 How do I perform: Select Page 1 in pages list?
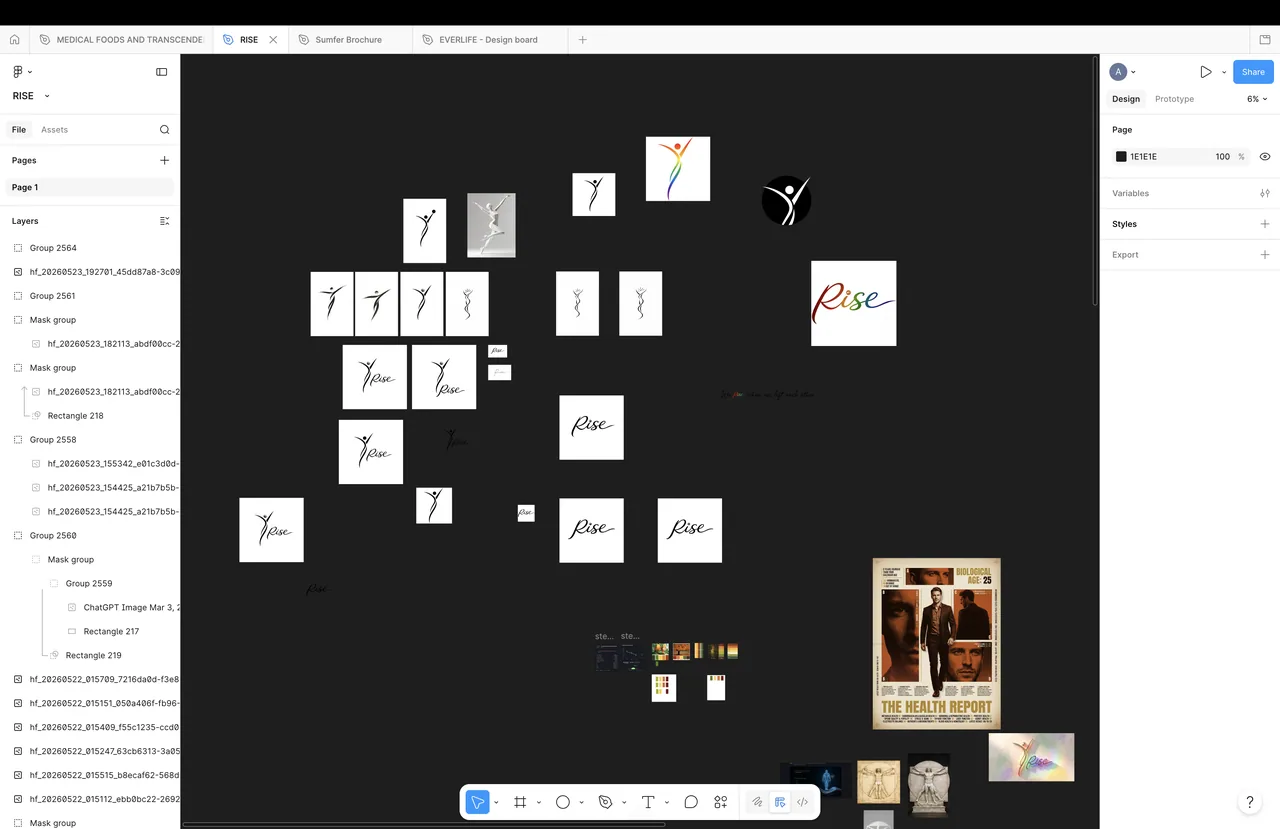pyautogui.click(x=89, y=187)
